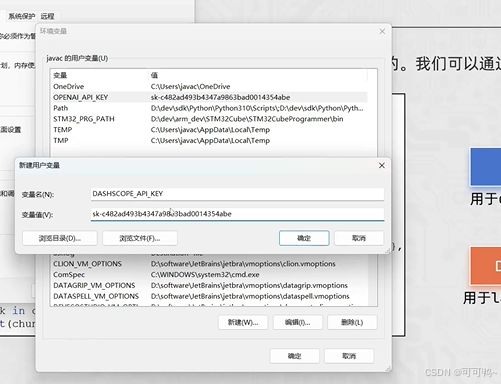Click the Path variable's D:\dev\sdk\Python value

tap(257, 108)
